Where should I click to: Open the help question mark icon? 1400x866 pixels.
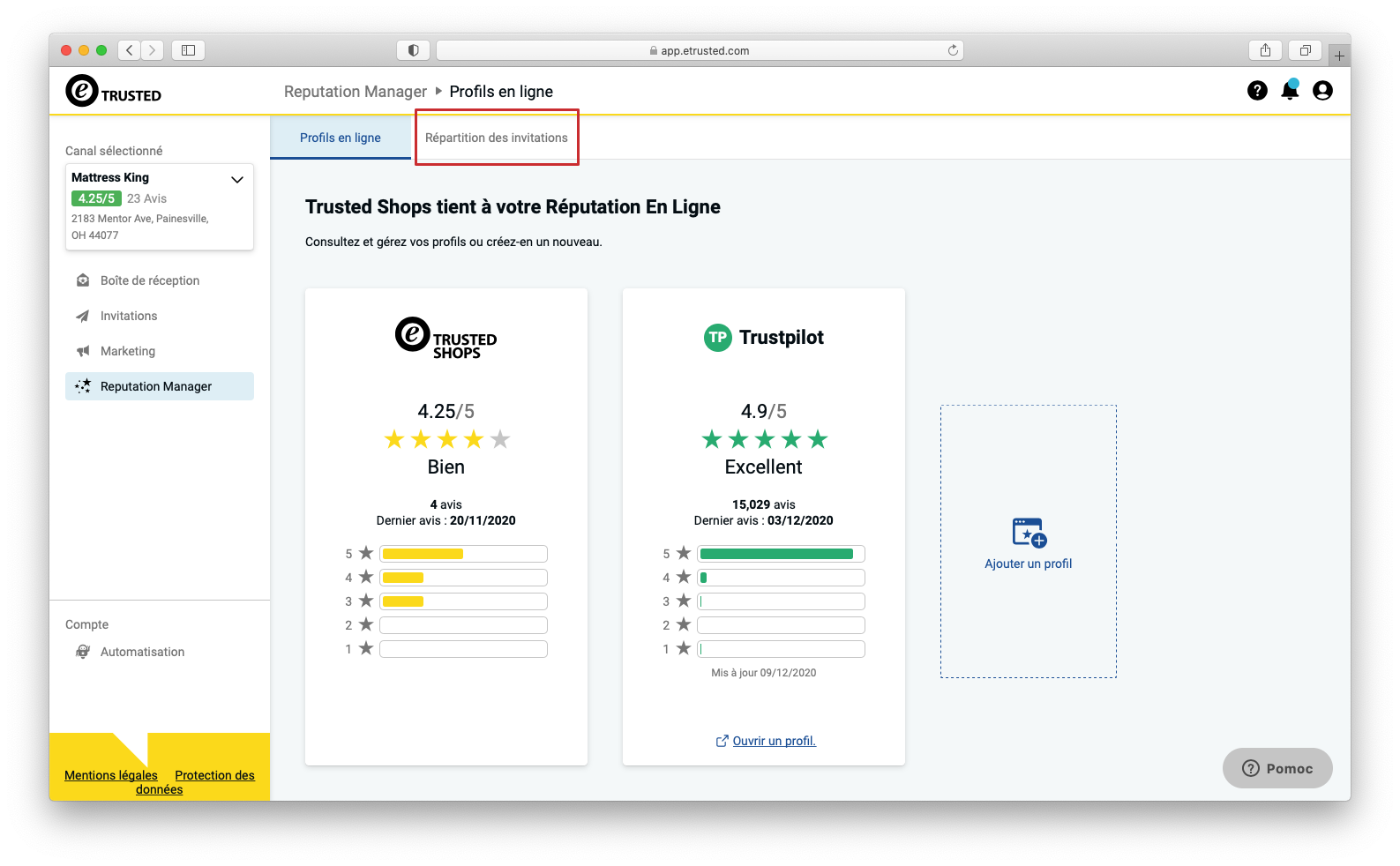(1257, 91)
